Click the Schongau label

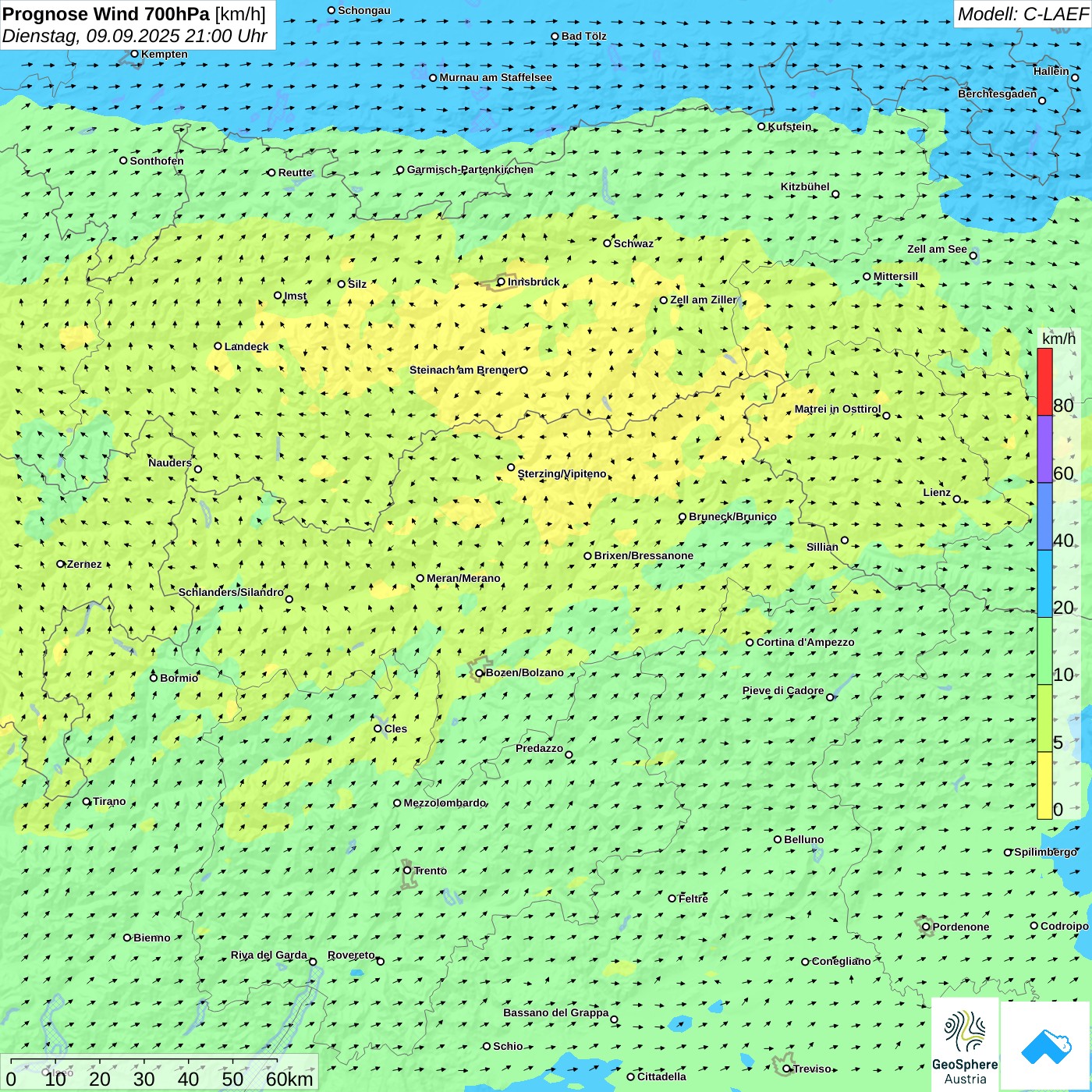[364, 10]
